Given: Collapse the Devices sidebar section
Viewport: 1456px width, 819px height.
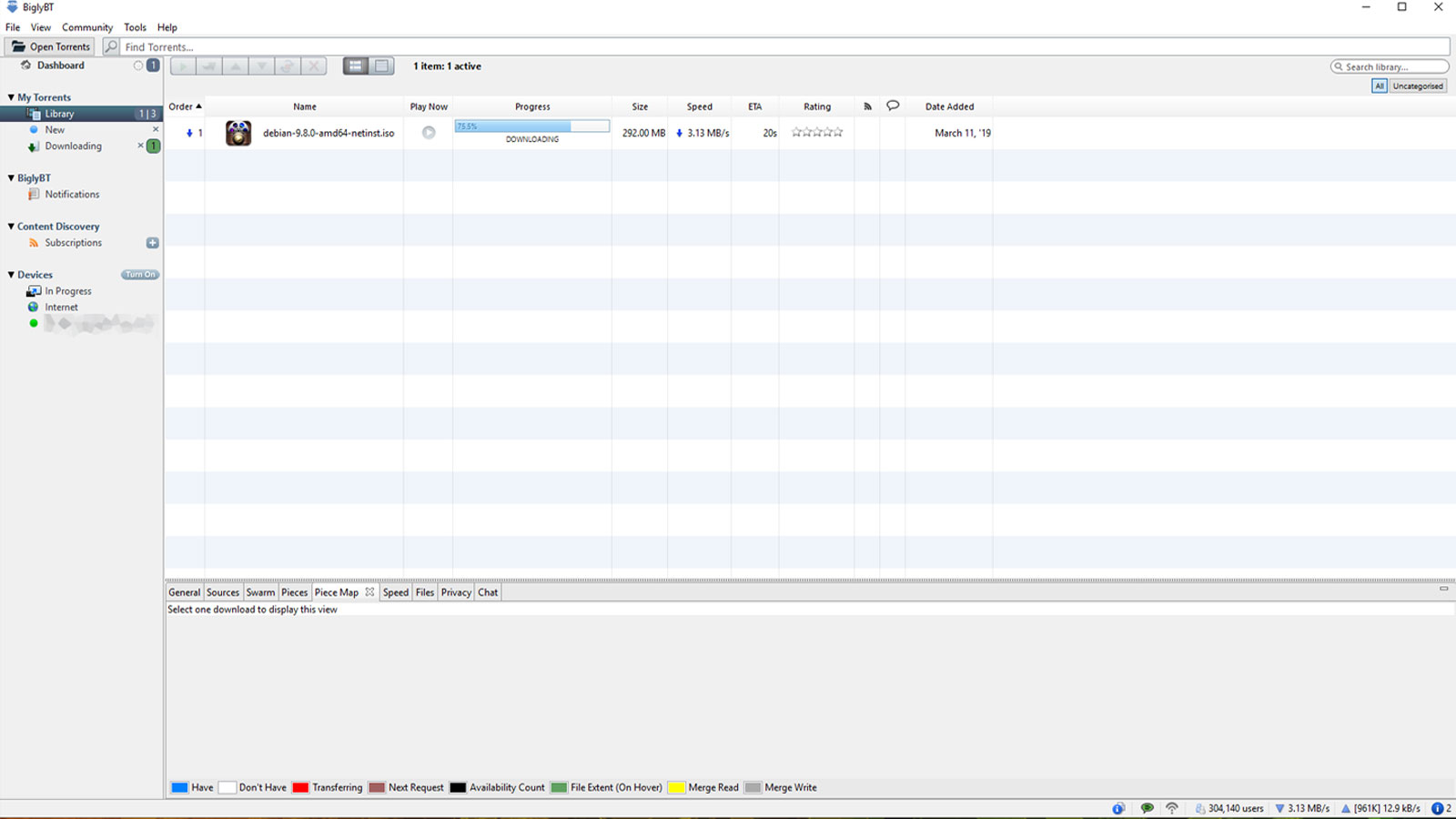Looking at the screenshot, I should [x=11, y=275].
